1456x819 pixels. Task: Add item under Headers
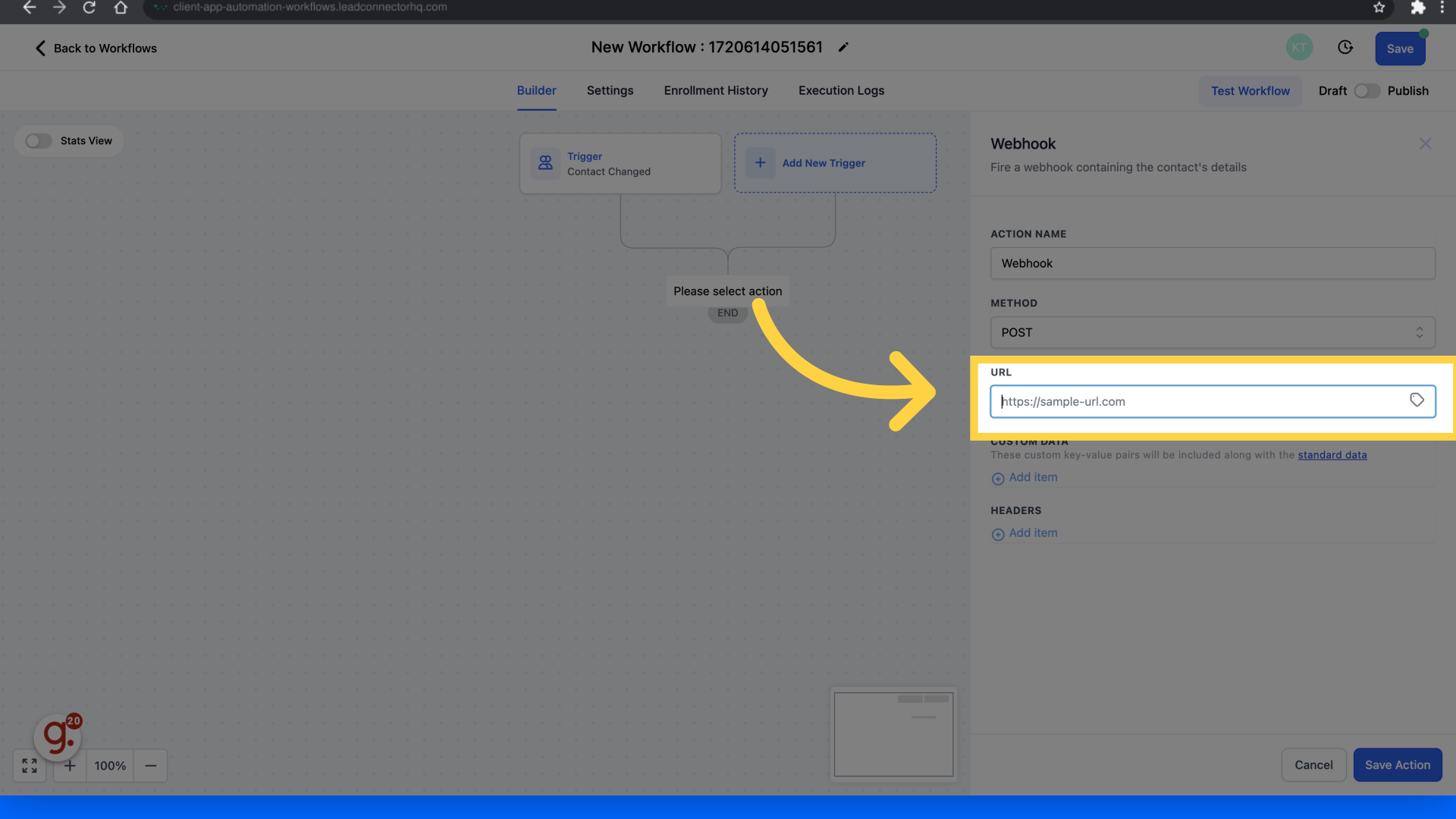(1025, 533)
